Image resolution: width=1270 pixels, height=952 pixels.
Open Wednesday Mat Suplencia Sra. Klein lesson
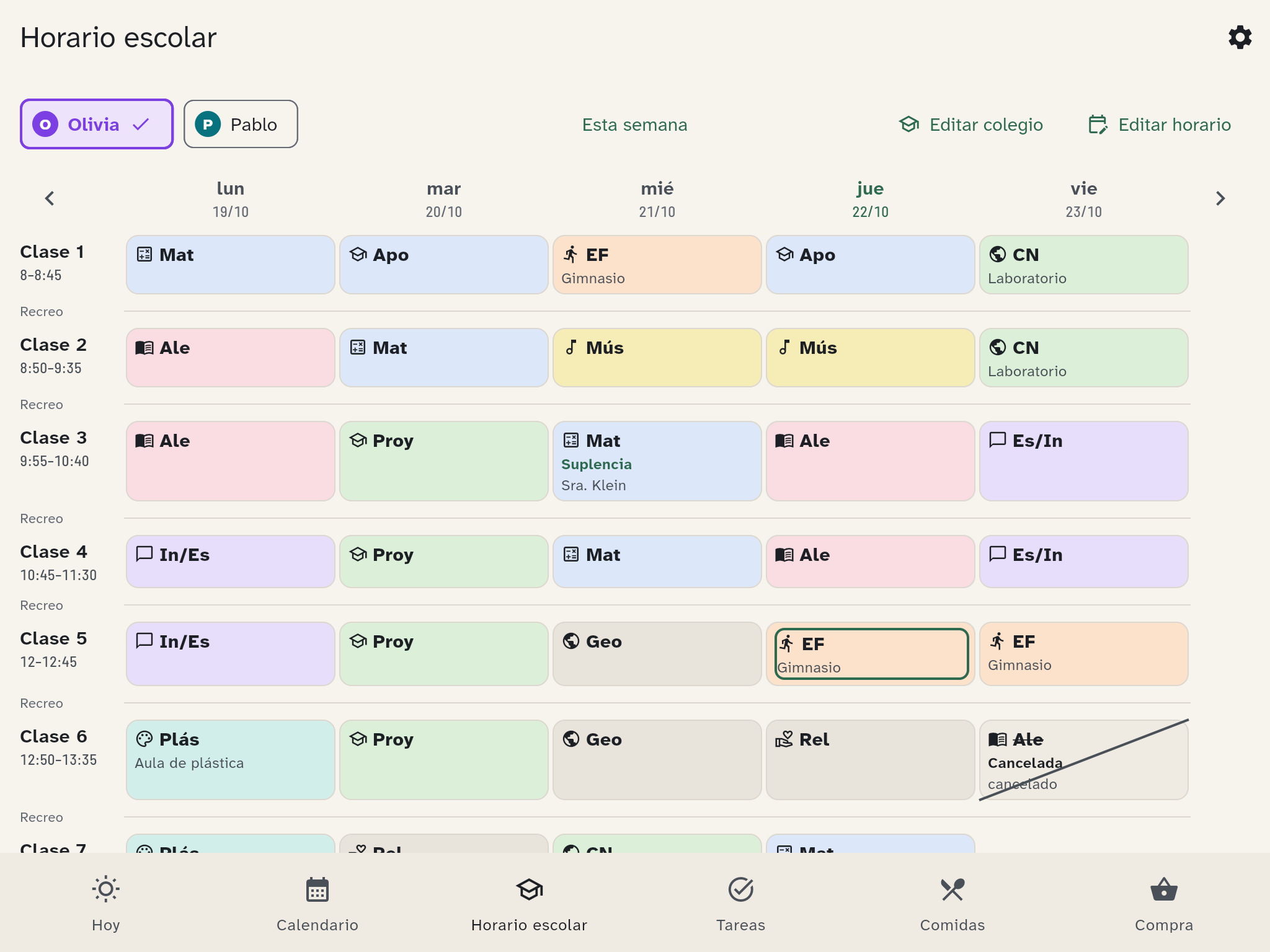(657, 461)
